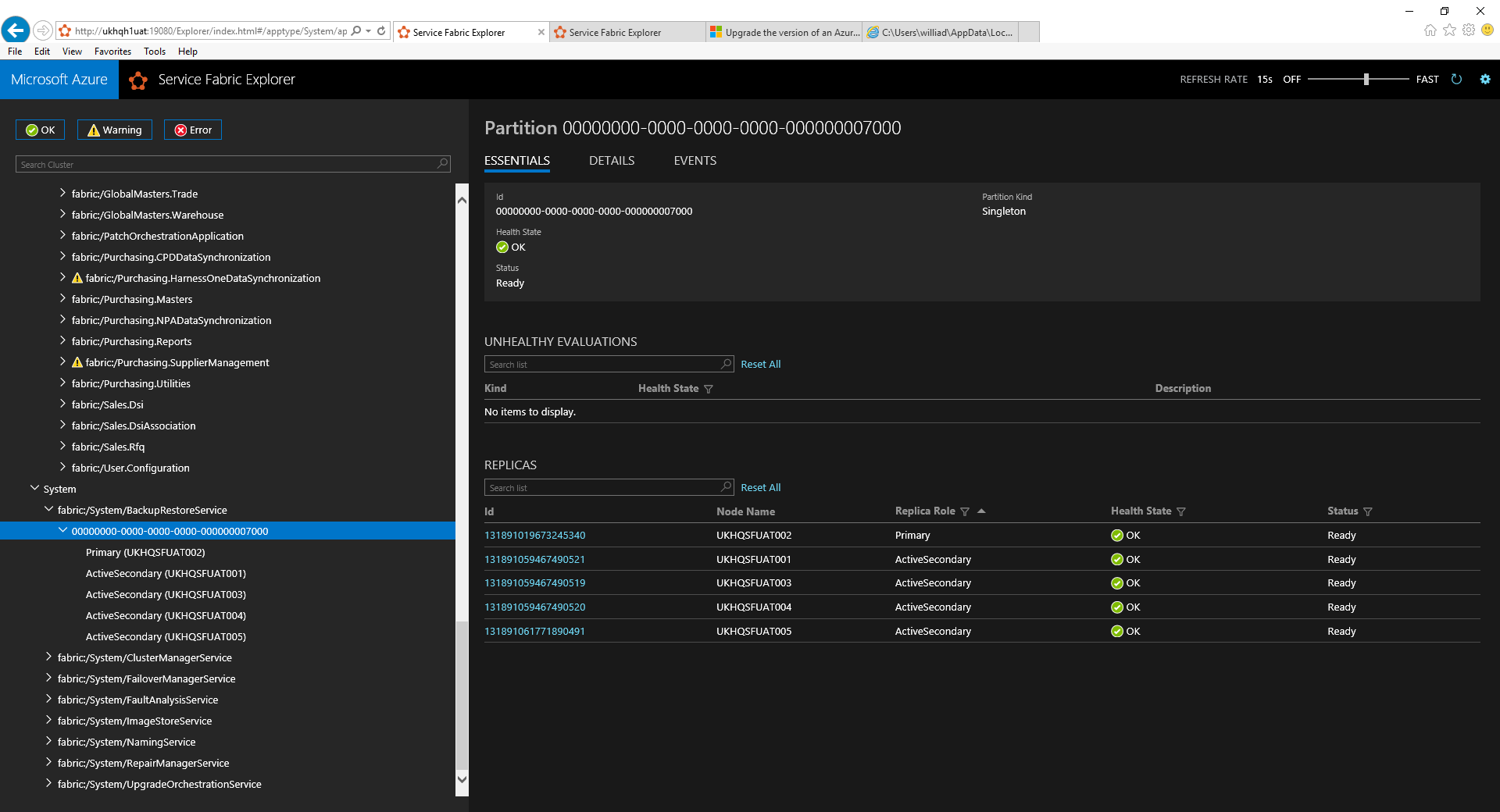Screen dimensions: 1500x812
Task: Click Reset All under Unhealthy Evaluations
Action: click(761, 365)
